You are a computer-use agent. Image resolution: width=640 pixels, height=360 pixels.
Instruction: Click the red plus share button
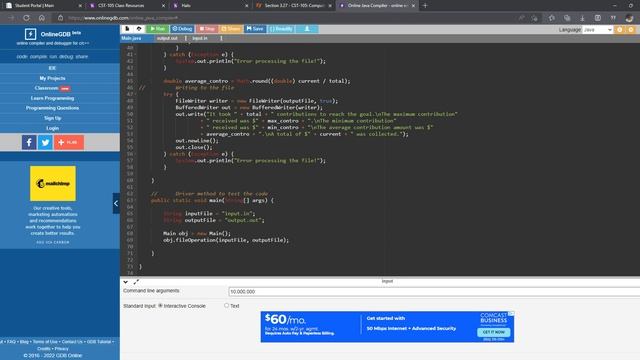[69, 142]
